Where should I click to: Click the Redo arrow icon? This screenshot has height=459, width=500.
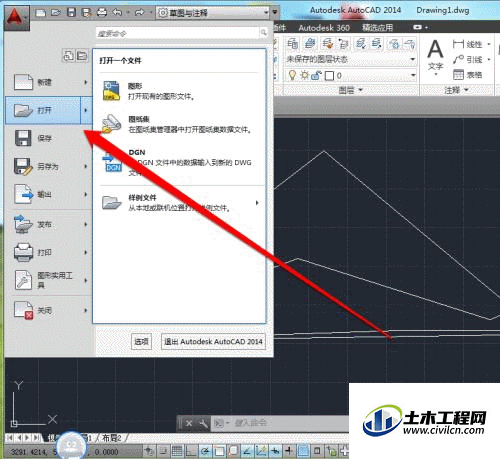click(x=139, y=13)
